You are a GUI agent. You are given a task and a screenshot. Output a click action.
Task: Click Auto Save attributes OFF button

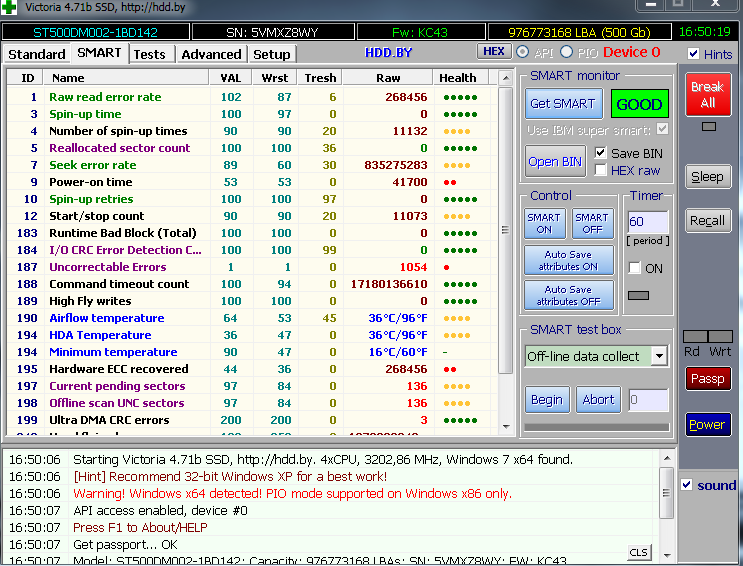pos(568,295)
